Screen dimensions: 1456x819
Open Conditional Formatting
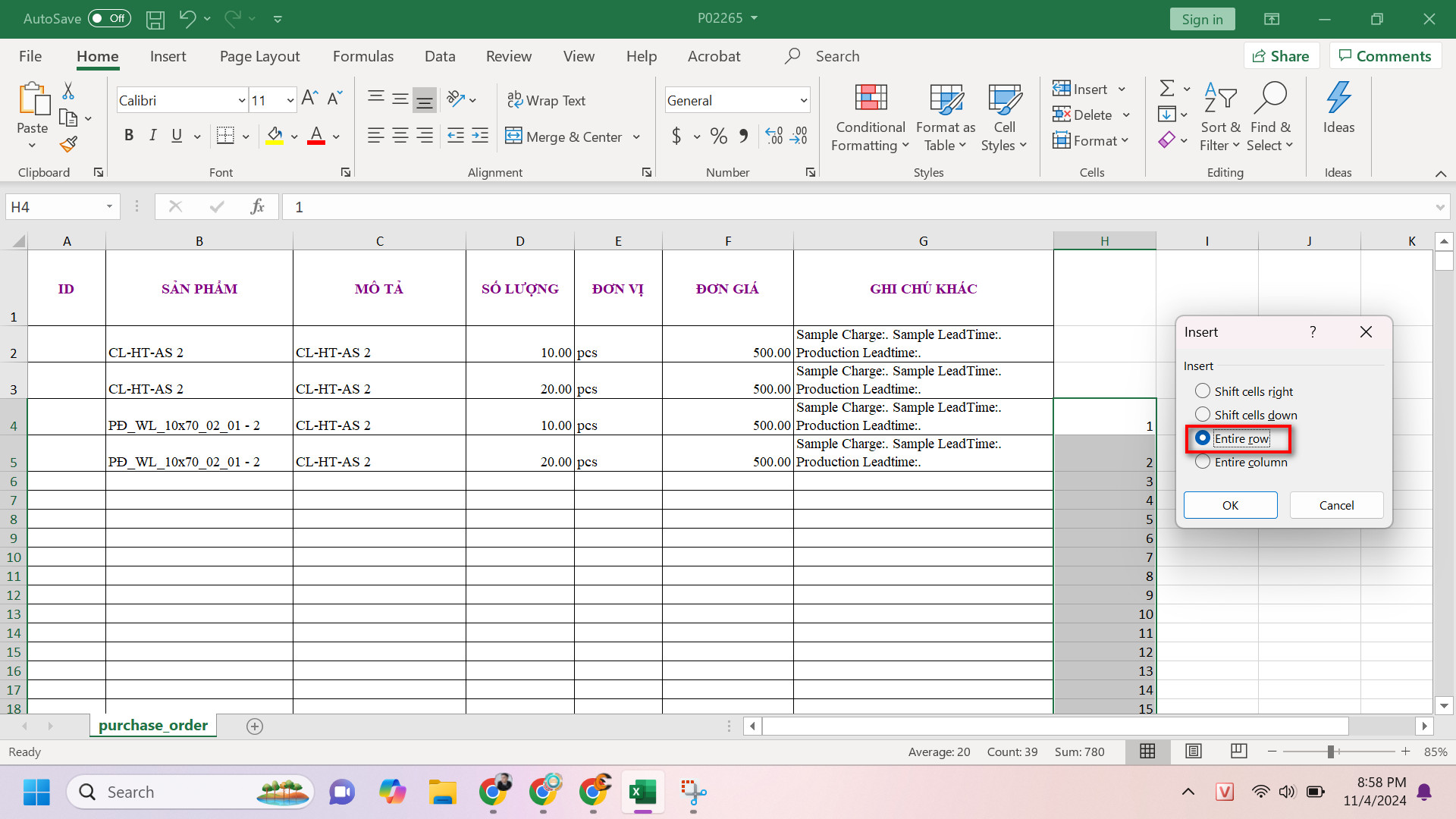coord(870,118)
